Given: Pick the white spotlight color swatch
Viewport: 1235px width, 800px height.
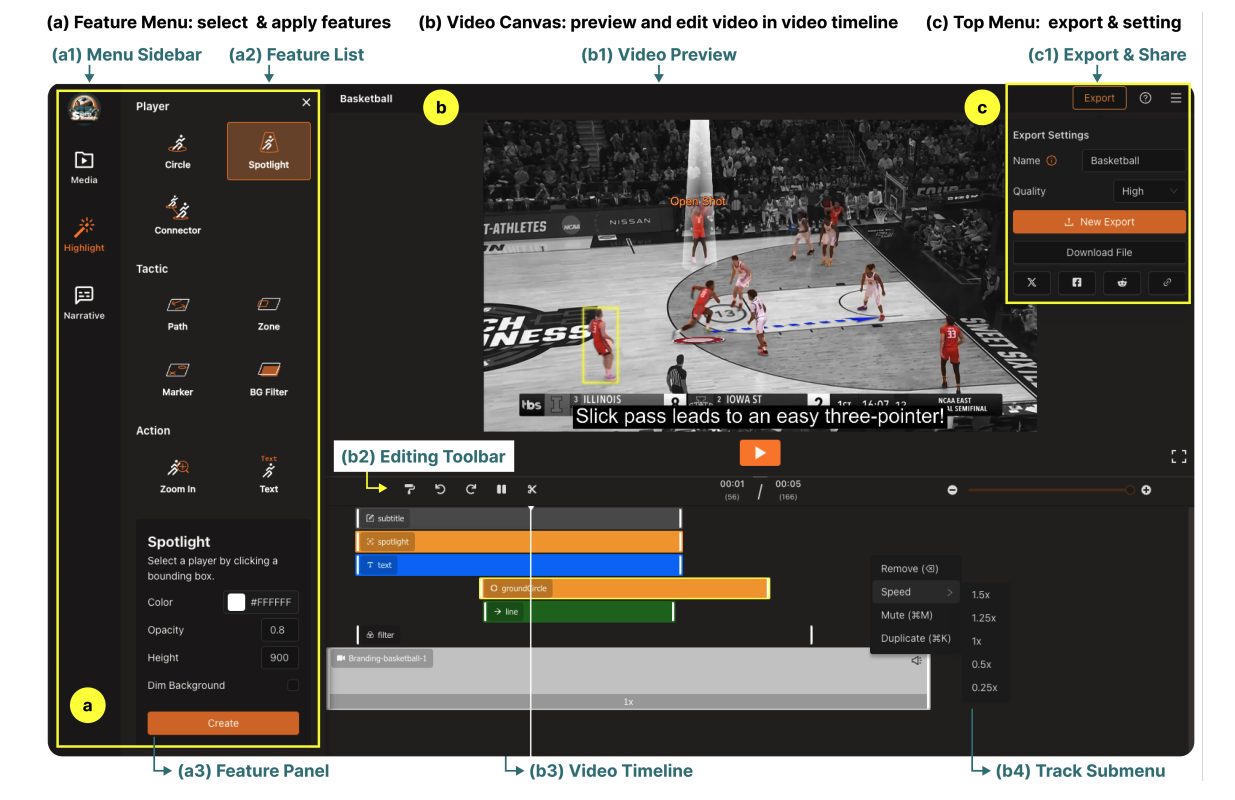Looking at the screenshot, I should (x=238, y=601).
